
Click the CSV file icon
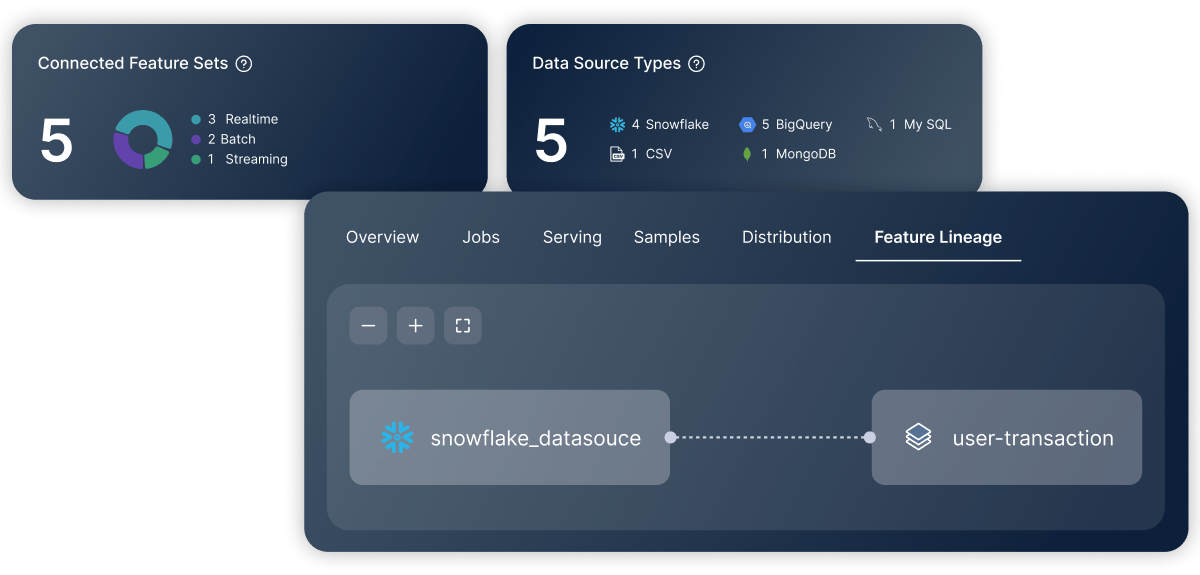617,154
